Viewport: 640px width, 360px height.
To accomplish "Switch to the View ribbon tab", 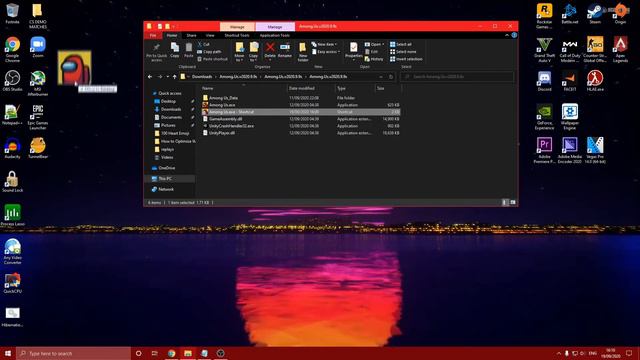I will click(x=210, y=36).
